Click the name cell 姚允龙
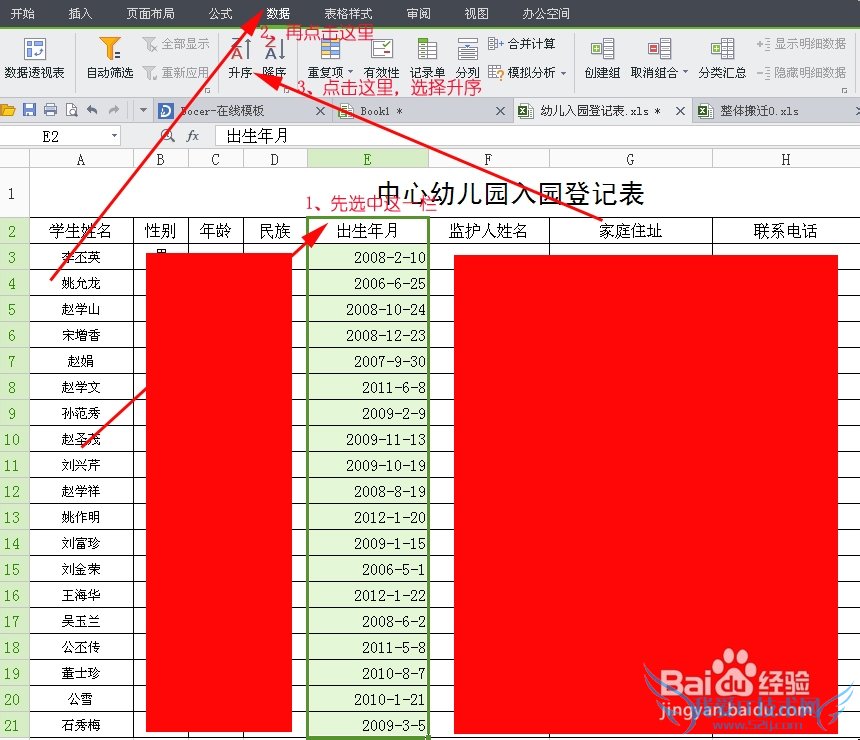 81,283
